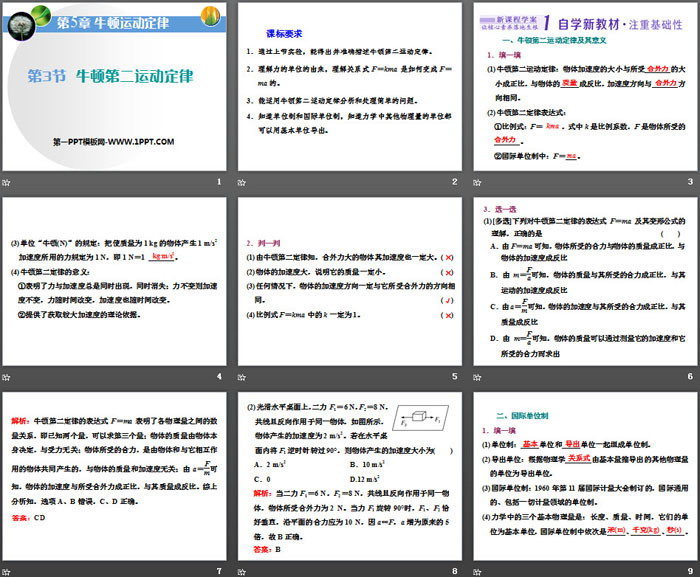The width and height of the screenshot is (700, 577).
Task: Click the star icon under slide 1
Action: click(9, 181)
